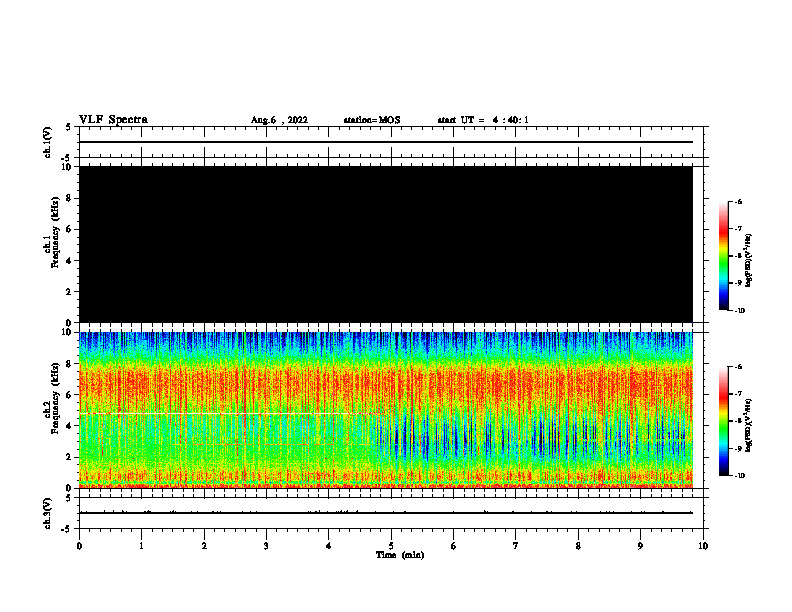Viewport: 792px width, 612px height.
Task: Click the "-5" tick of the ch.1(V) axis
Action: pos(67,158)
